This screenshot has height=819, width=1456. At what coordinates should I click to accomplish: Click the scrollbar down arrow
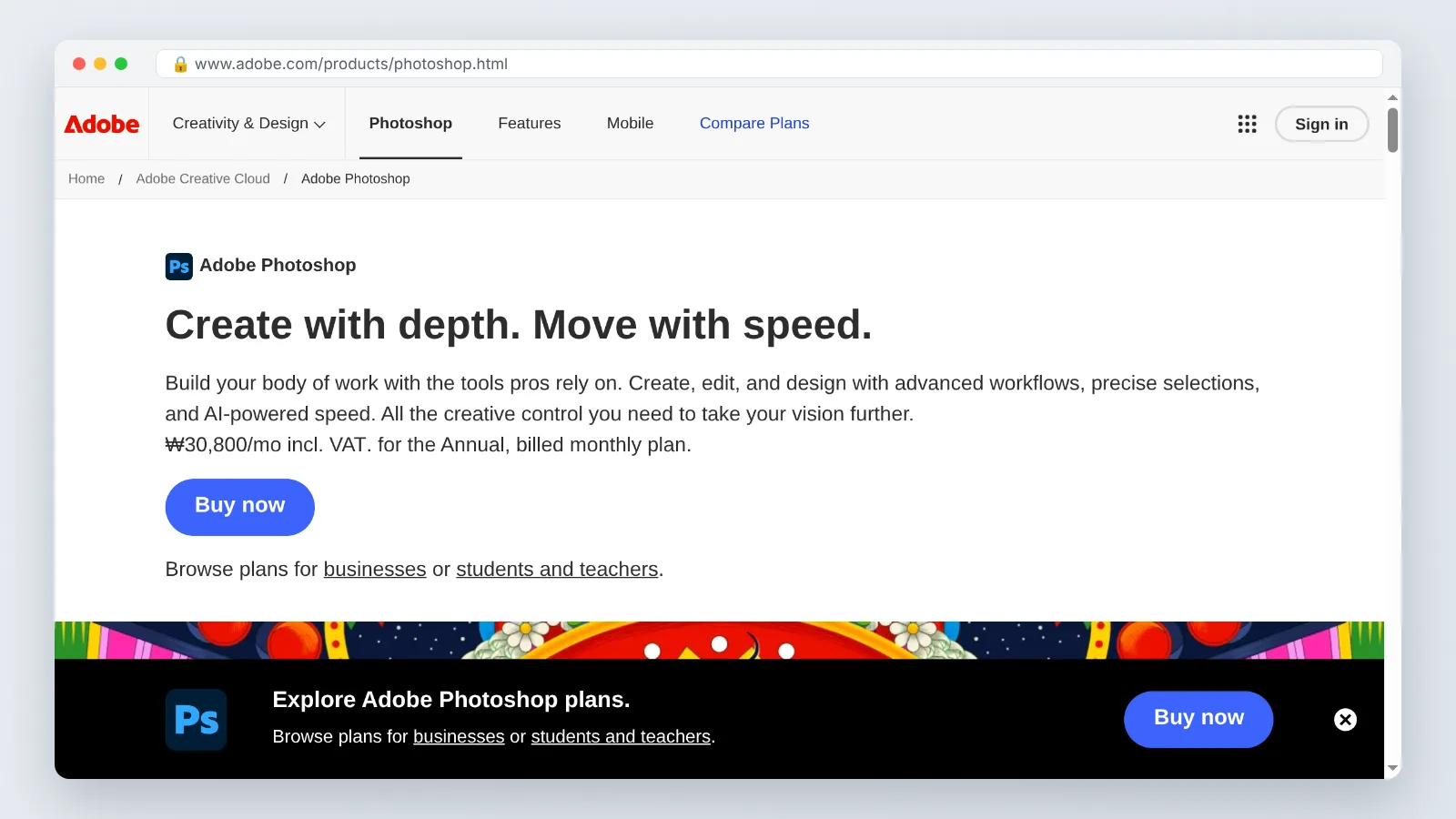coord(1392,769)
